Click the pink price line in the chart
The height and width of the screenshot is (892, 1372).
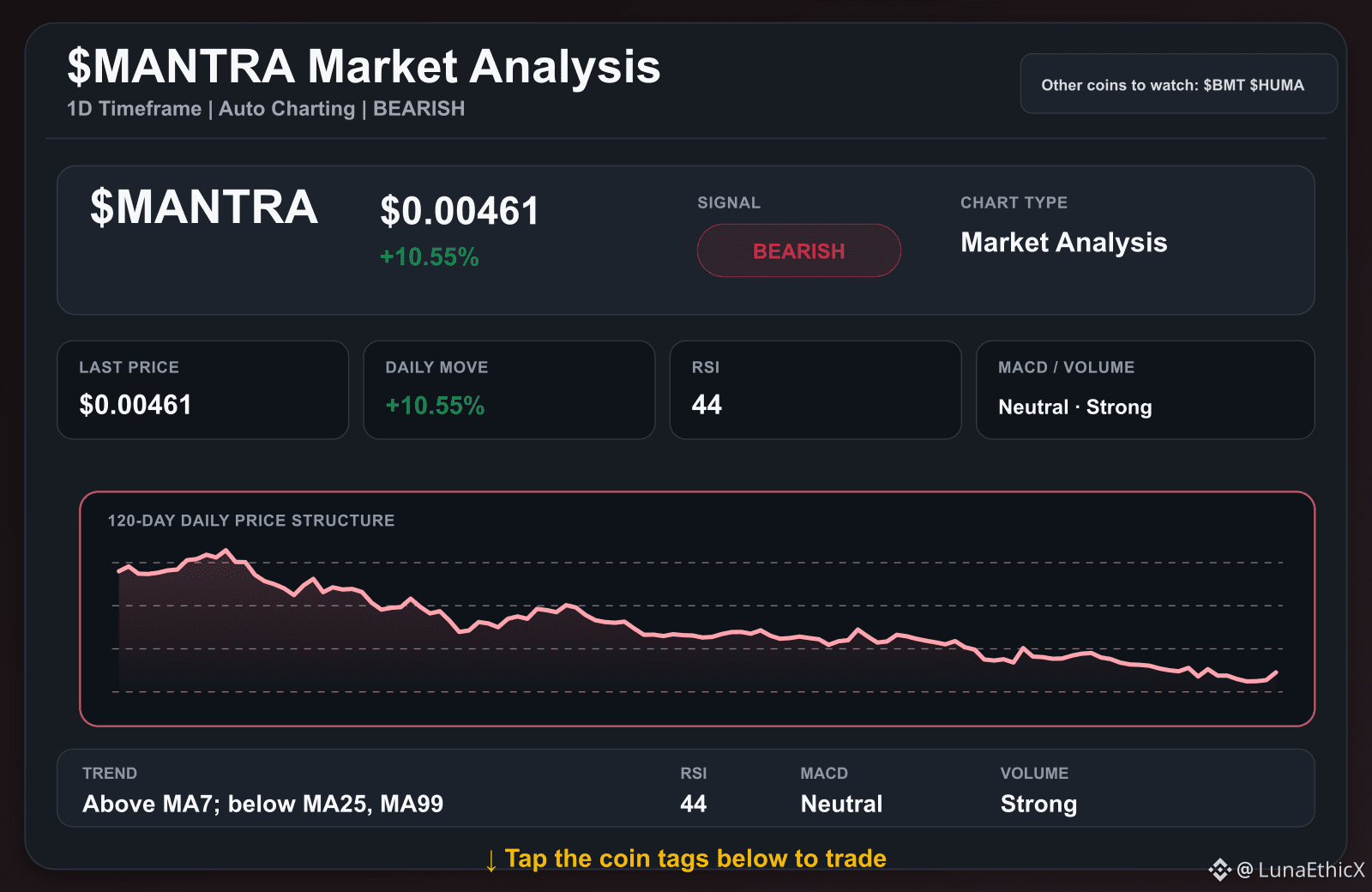coord(697,636)
